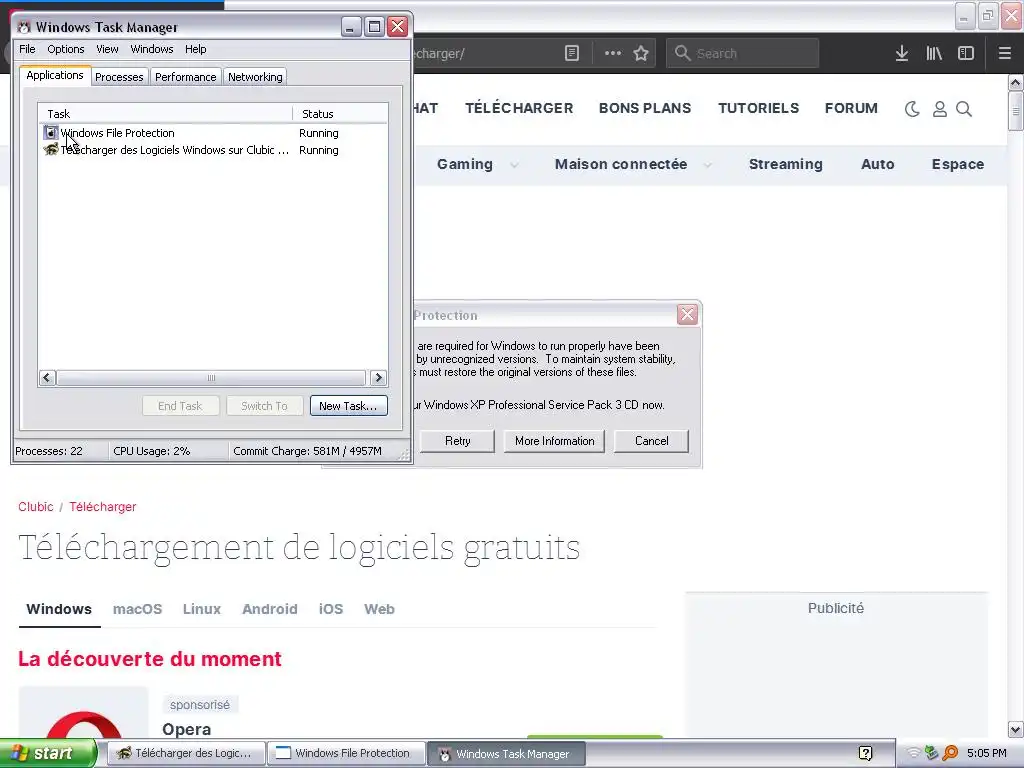This screenshot has height=768, width=1024.
Task: Toggle the Firefox sidebar icon
Action: coord(966,54)
